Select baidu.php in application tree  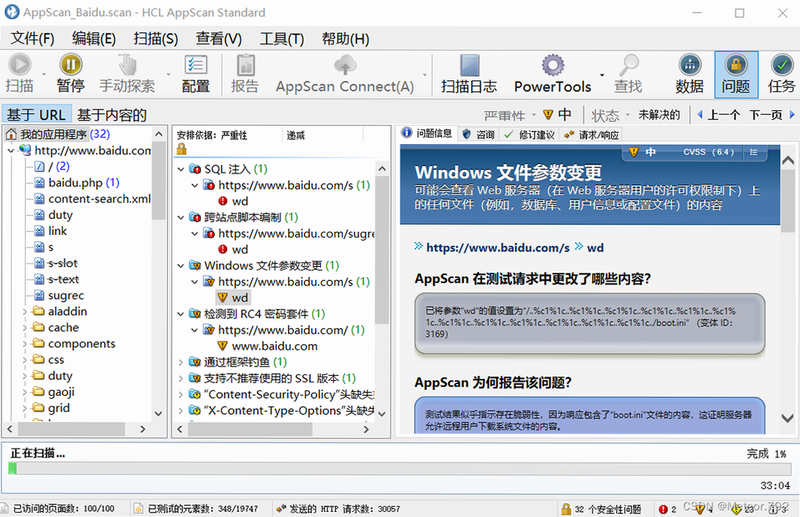(77, 183)
